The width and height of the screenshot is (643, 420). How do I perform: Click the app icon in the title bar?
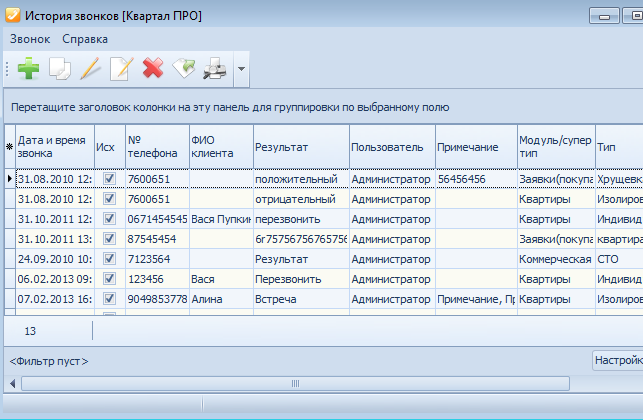11,16
